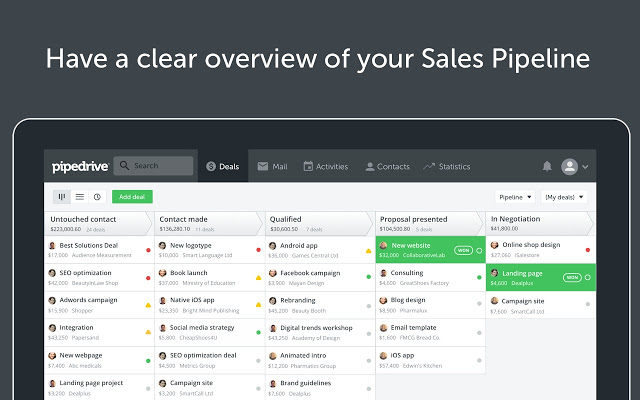Image resolution: width=640 pixels, height=400 pixels.
Task: Switch to pipeline view icon
Action: point(62,197)
